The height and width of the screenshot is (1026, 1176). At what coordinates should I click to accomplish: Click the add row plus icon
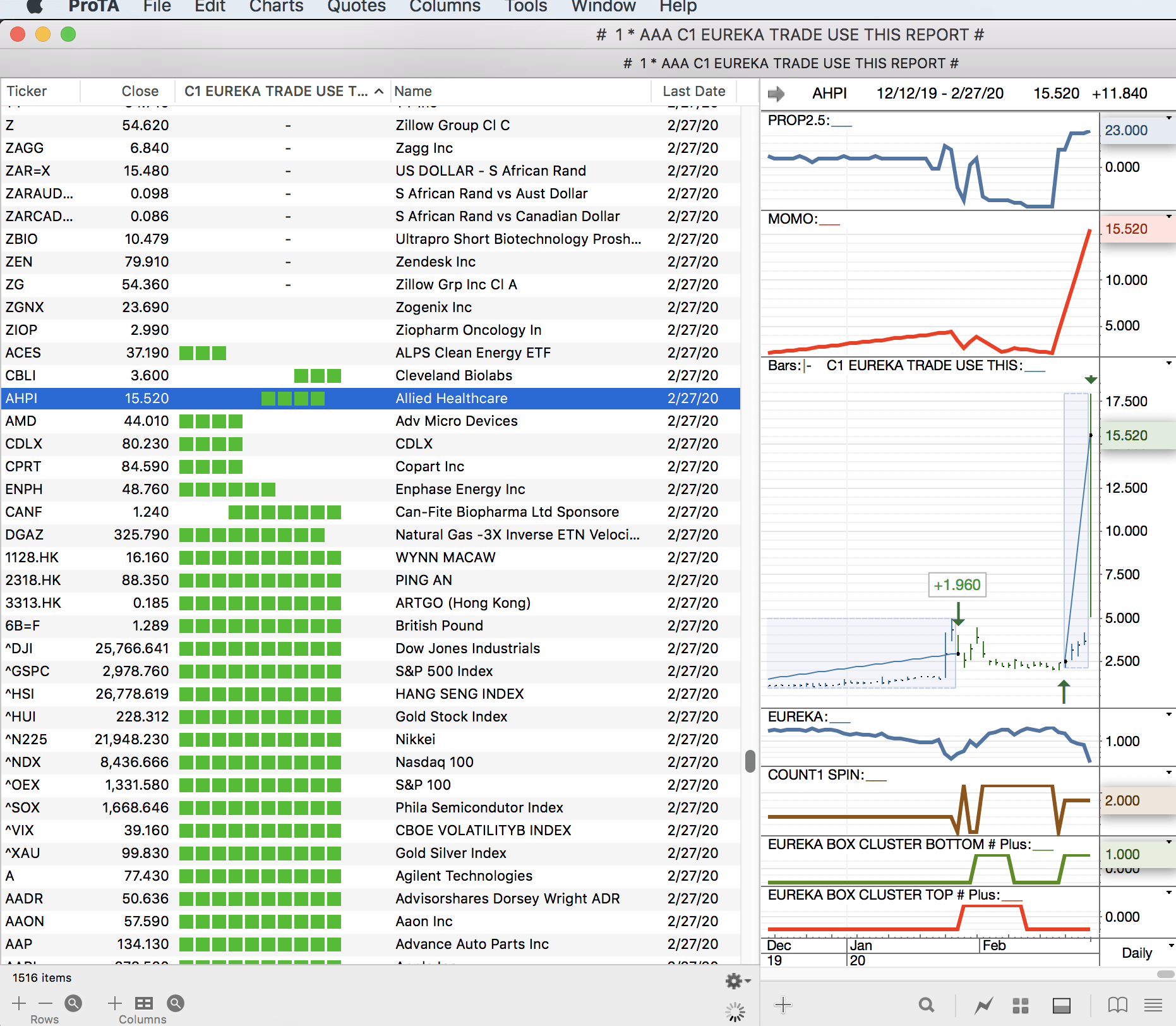[x=19, y=1003]
